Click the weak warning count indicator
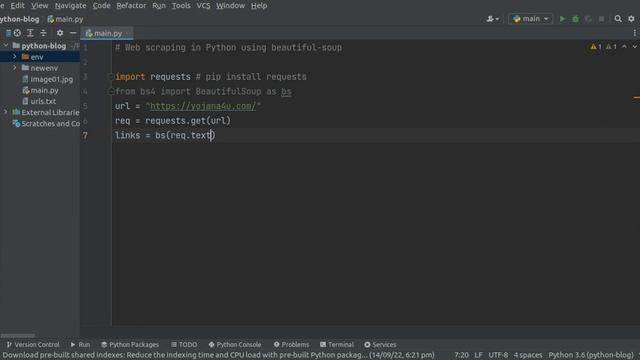Image resolution: width=640 pixels, height=360 pixels. point(611,47)
